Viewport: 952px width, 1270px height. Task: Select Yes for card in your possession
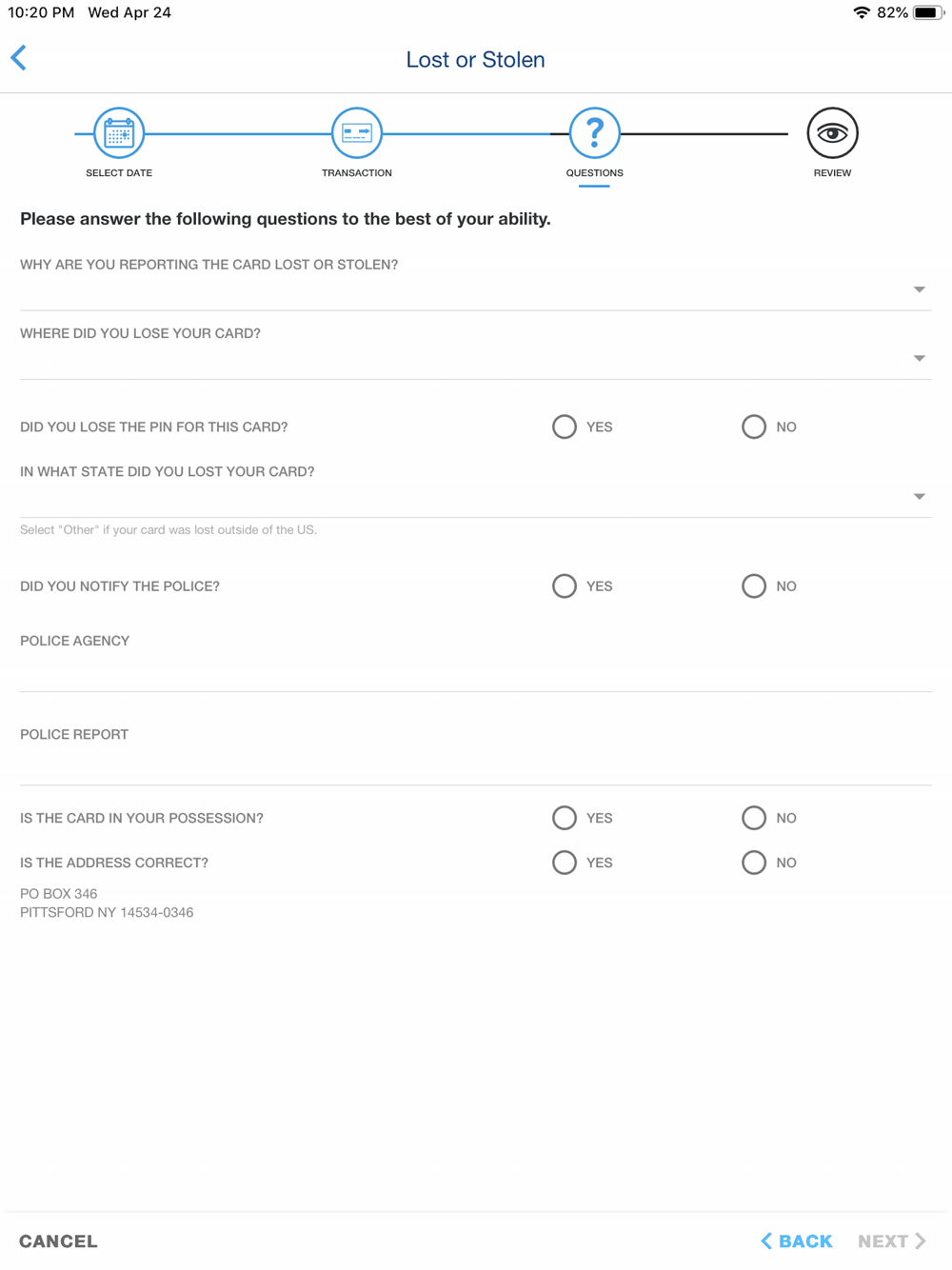pos(565,818)
